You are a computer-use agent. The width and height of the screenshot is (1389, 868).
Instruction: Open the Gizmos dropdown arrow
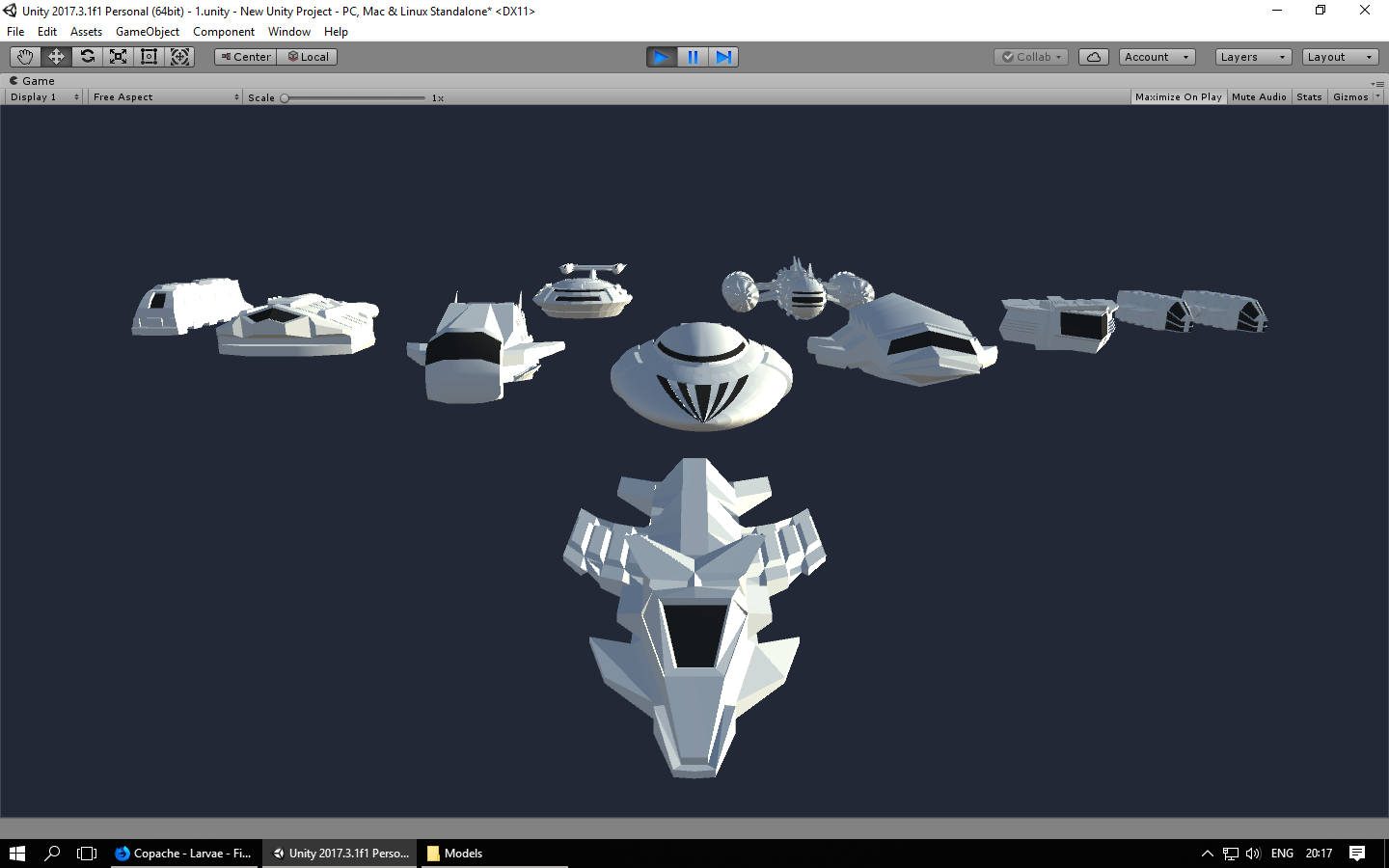pyautogui.click(x=1377, y=97)
